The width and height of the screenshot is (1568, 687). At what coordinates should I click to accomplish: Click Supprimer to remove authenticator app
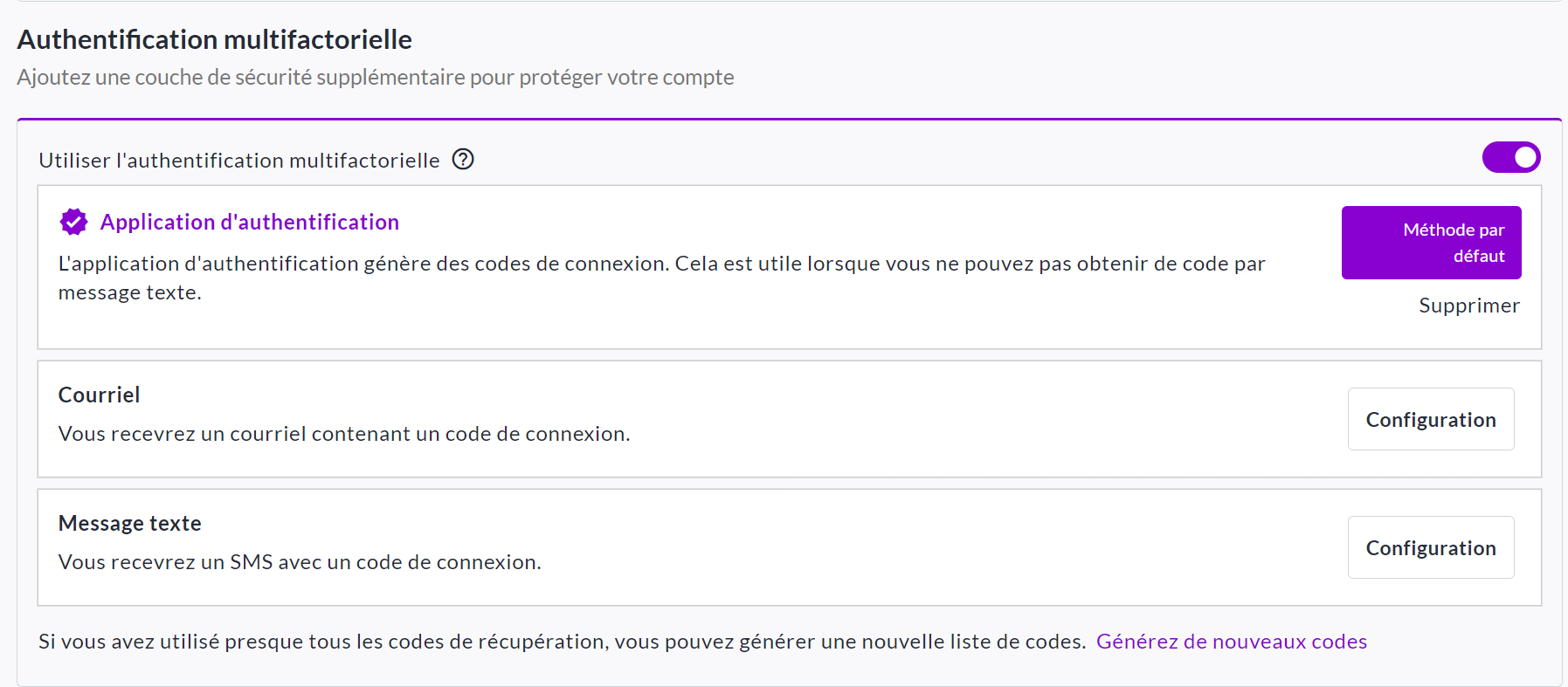tap(1468, 306)
